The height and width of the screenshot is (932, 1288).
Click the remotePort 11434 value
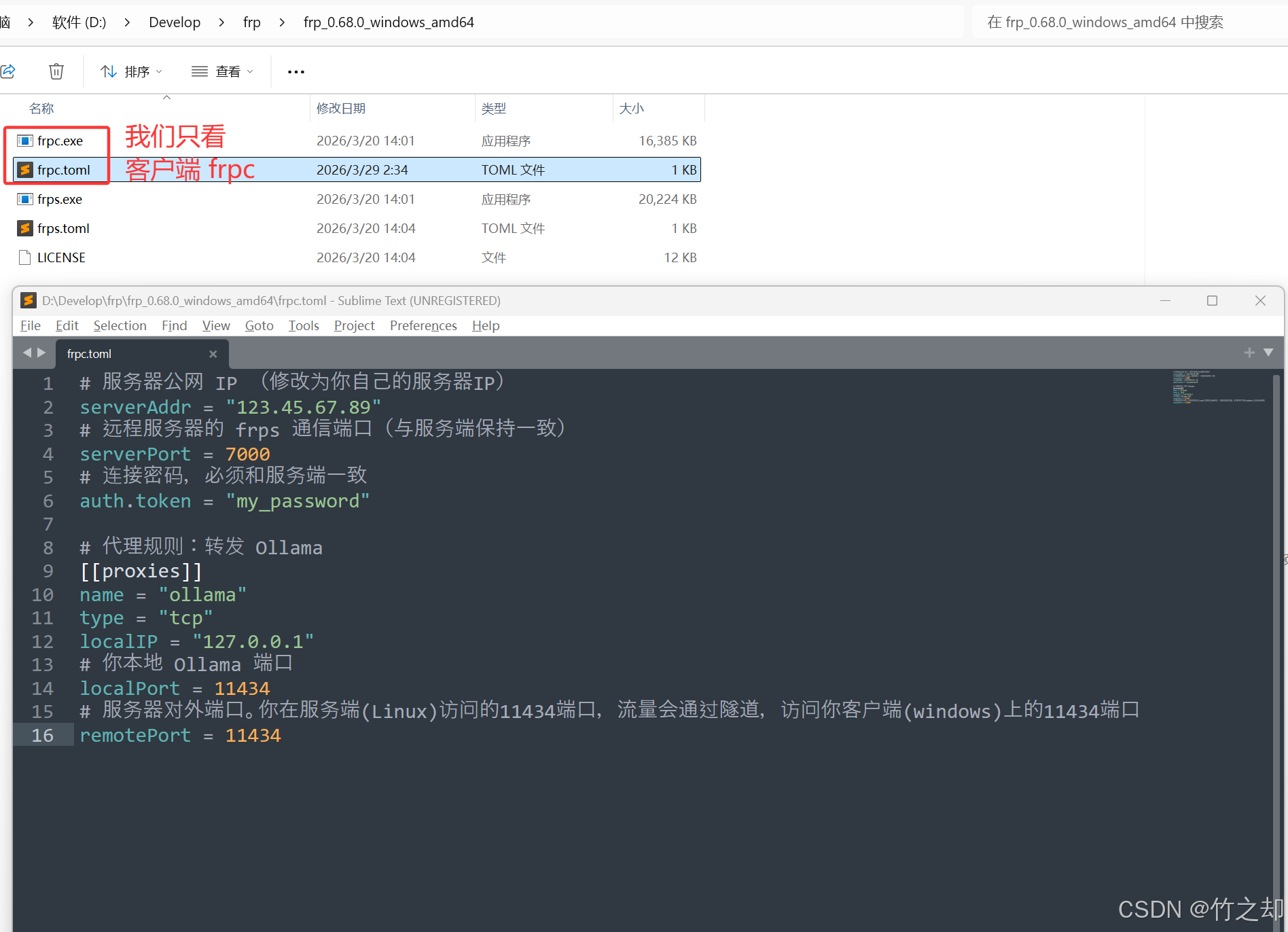[253, 735]
